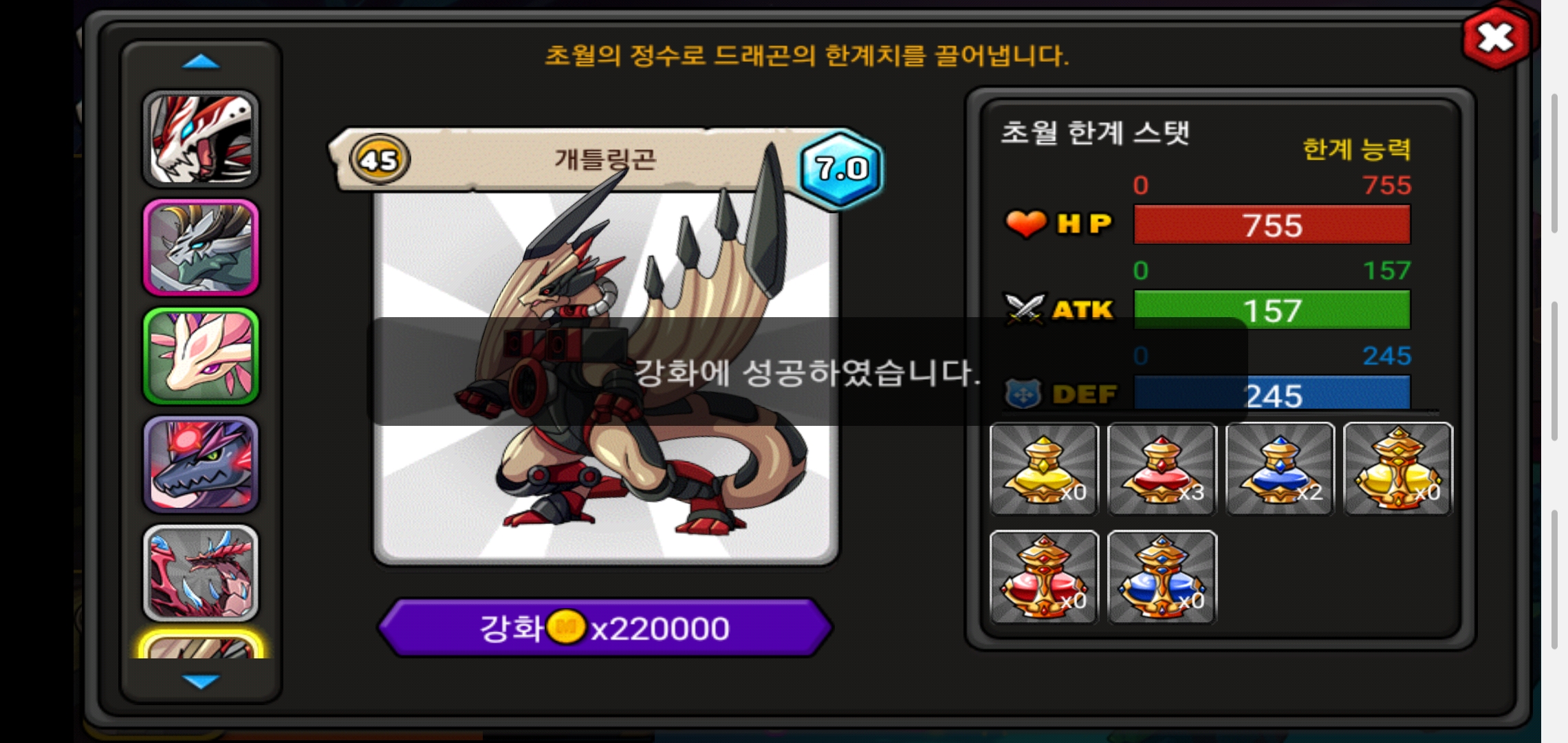Tap the 강화 x220000 enhance button

point(605,628)
